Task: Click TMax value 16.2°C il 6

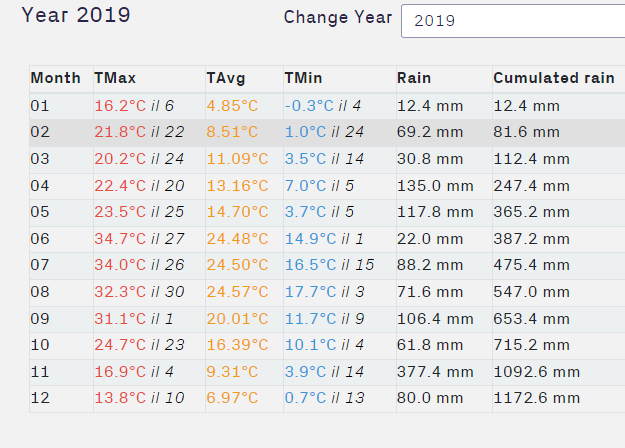Action: coord(134,106)
